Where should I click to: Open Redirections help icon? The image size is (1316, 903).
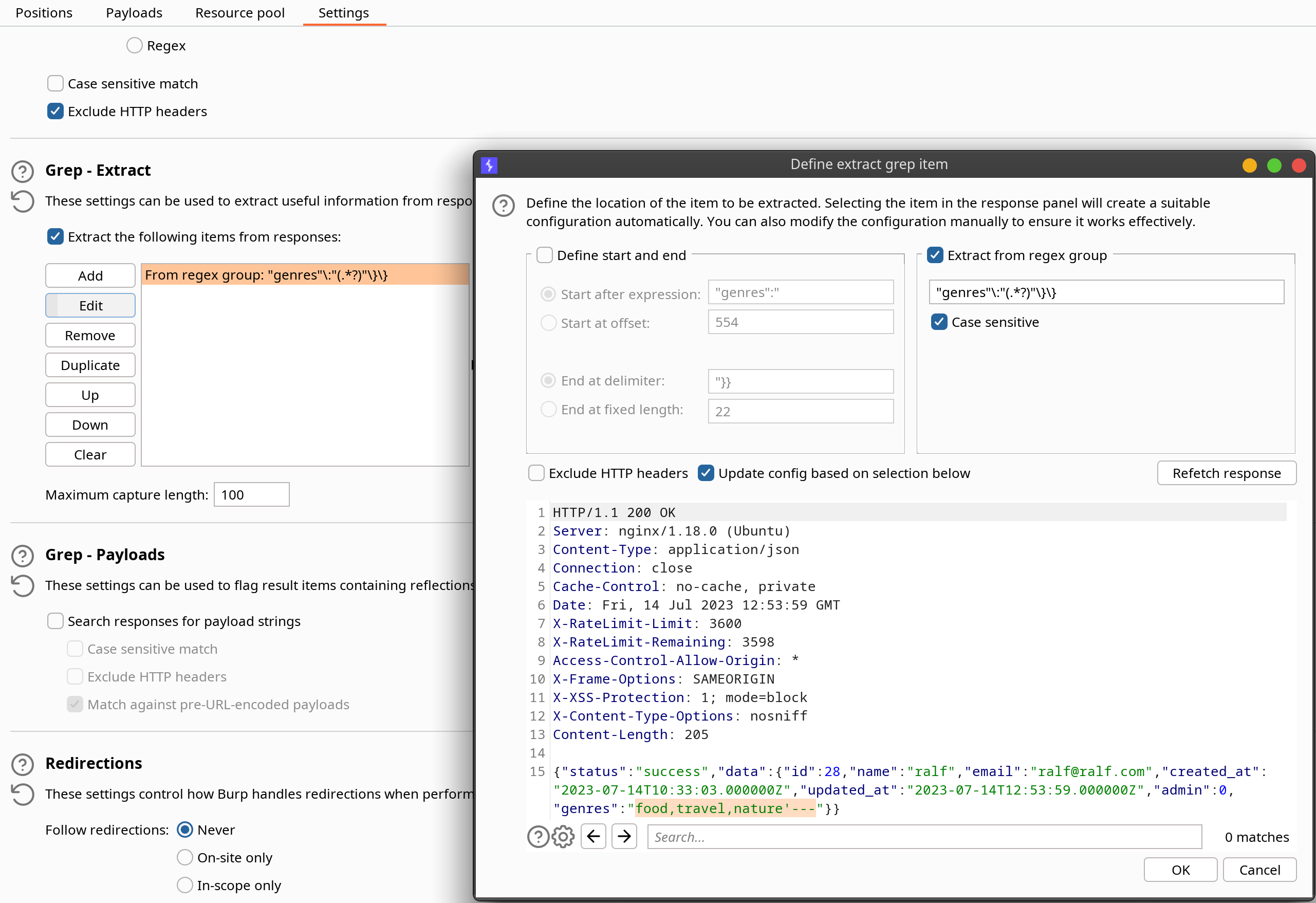[23, 764]
